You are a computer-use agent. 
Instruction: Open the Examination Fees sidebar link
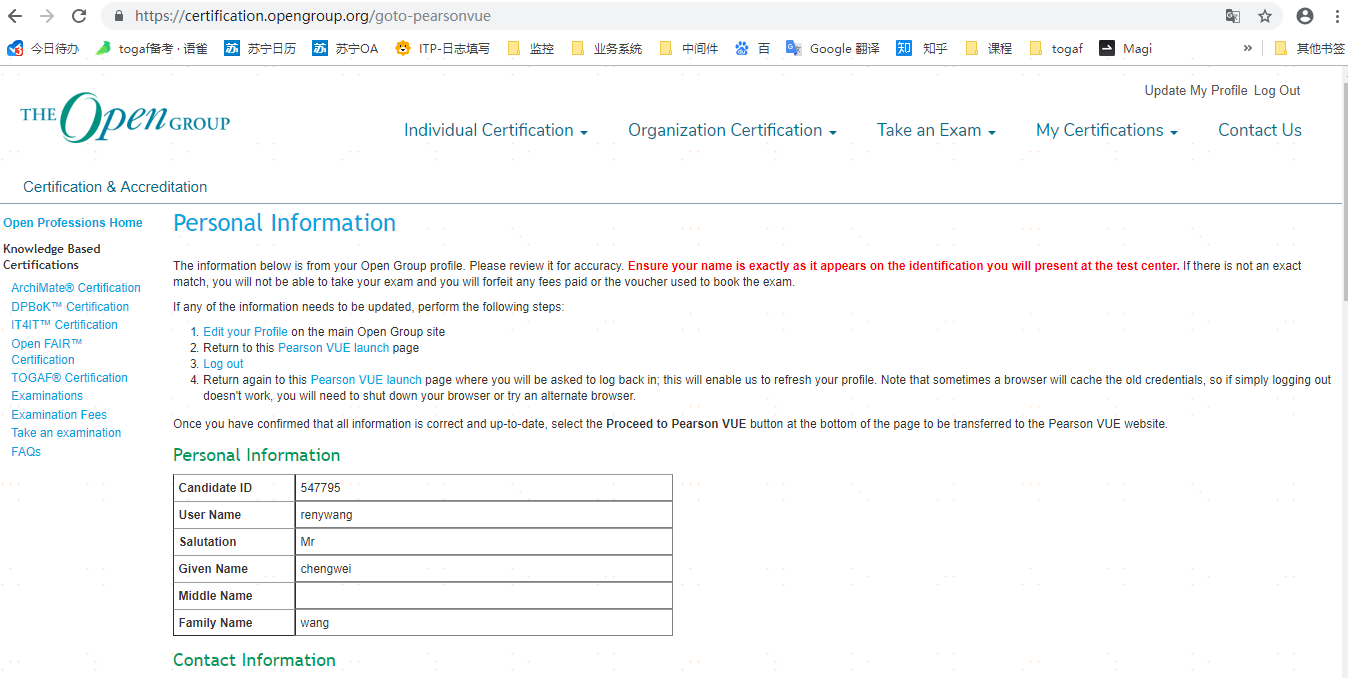[59, 415]
